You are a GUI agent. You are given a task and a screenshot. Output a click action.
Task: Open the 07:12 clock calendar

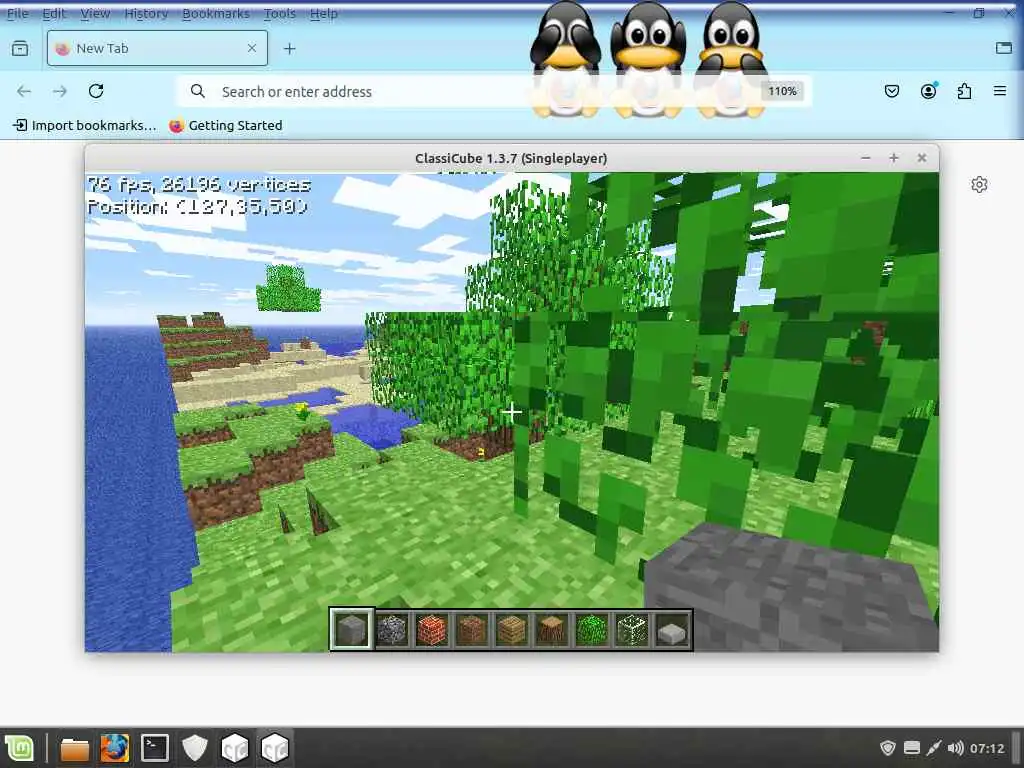987,748
